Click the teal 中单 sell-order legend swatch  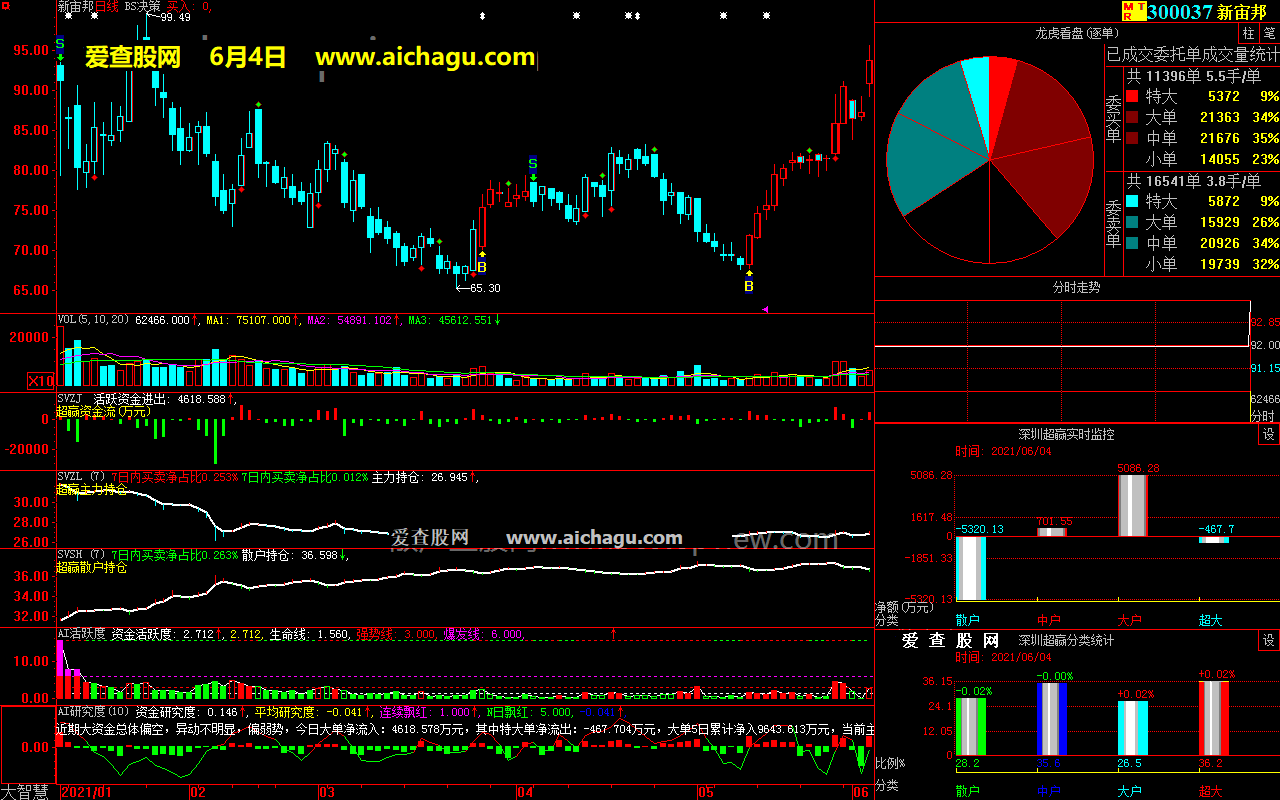coord(1132,243)
